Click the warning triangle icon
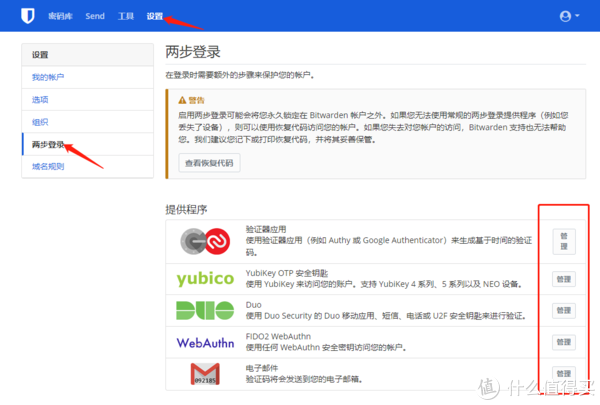The width and height of the screenshot is (600, 405). point(182,100)
